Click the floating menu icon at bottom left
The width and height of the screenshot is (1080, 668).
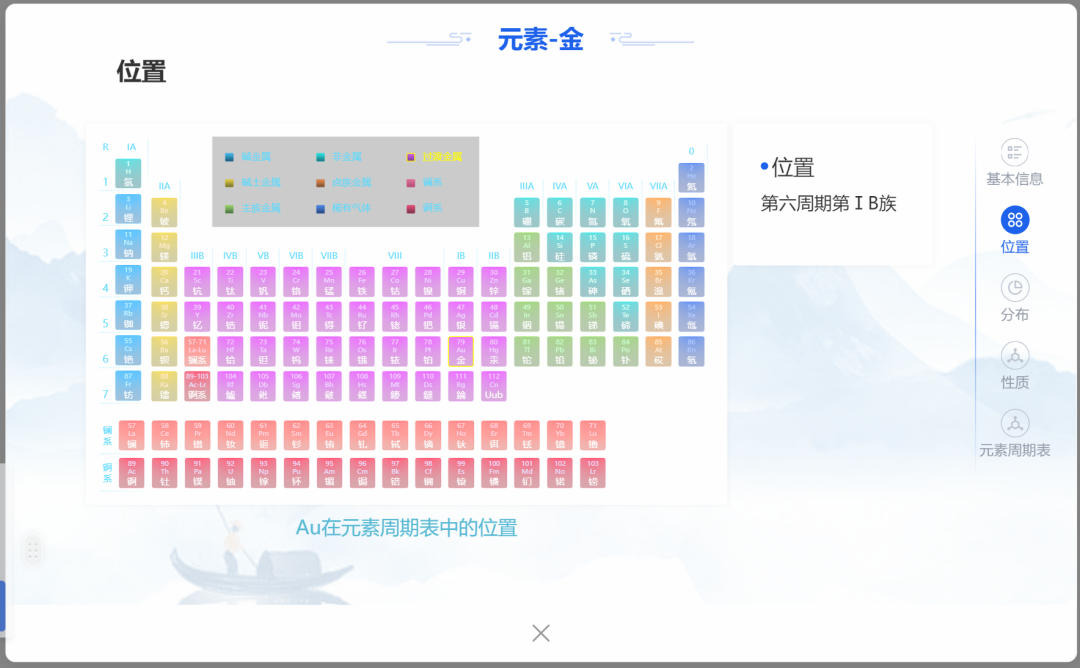tap(32, 551)
